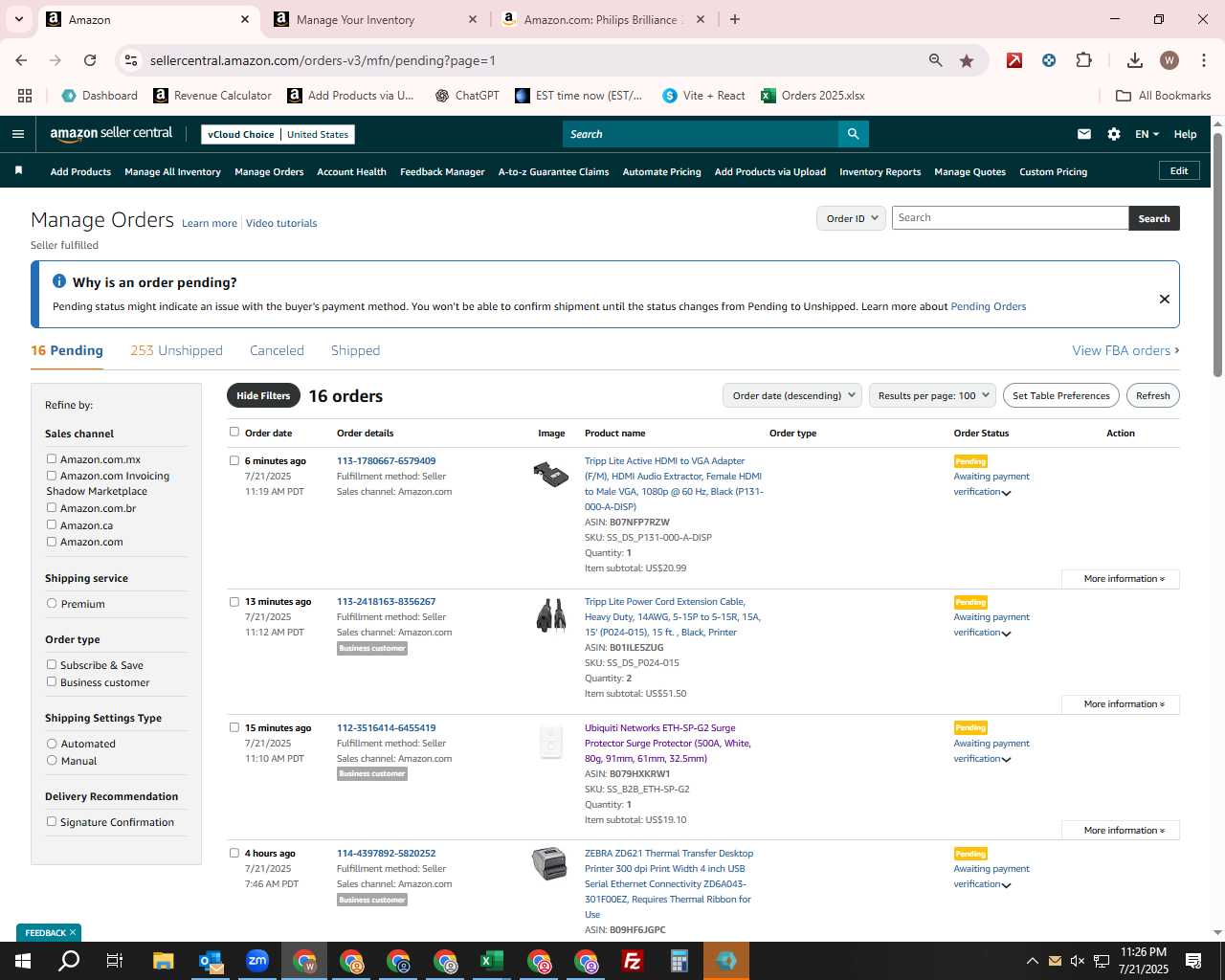Select order 113-2418163-8356267 checkbox
Screen dimensions: 1225x980
tap(234, 602)
